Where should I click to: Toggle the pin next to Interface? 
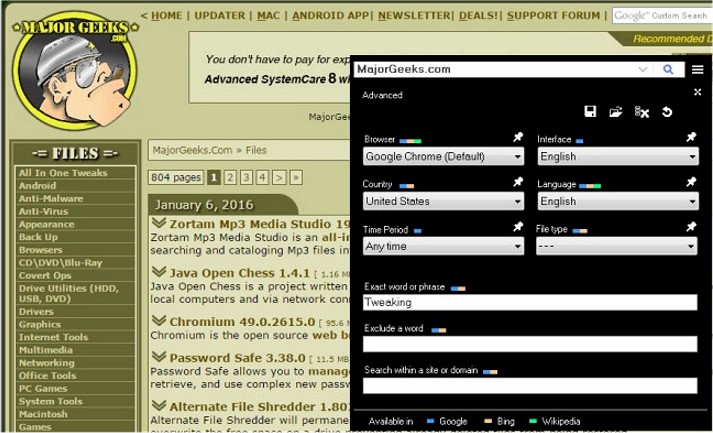691,137
